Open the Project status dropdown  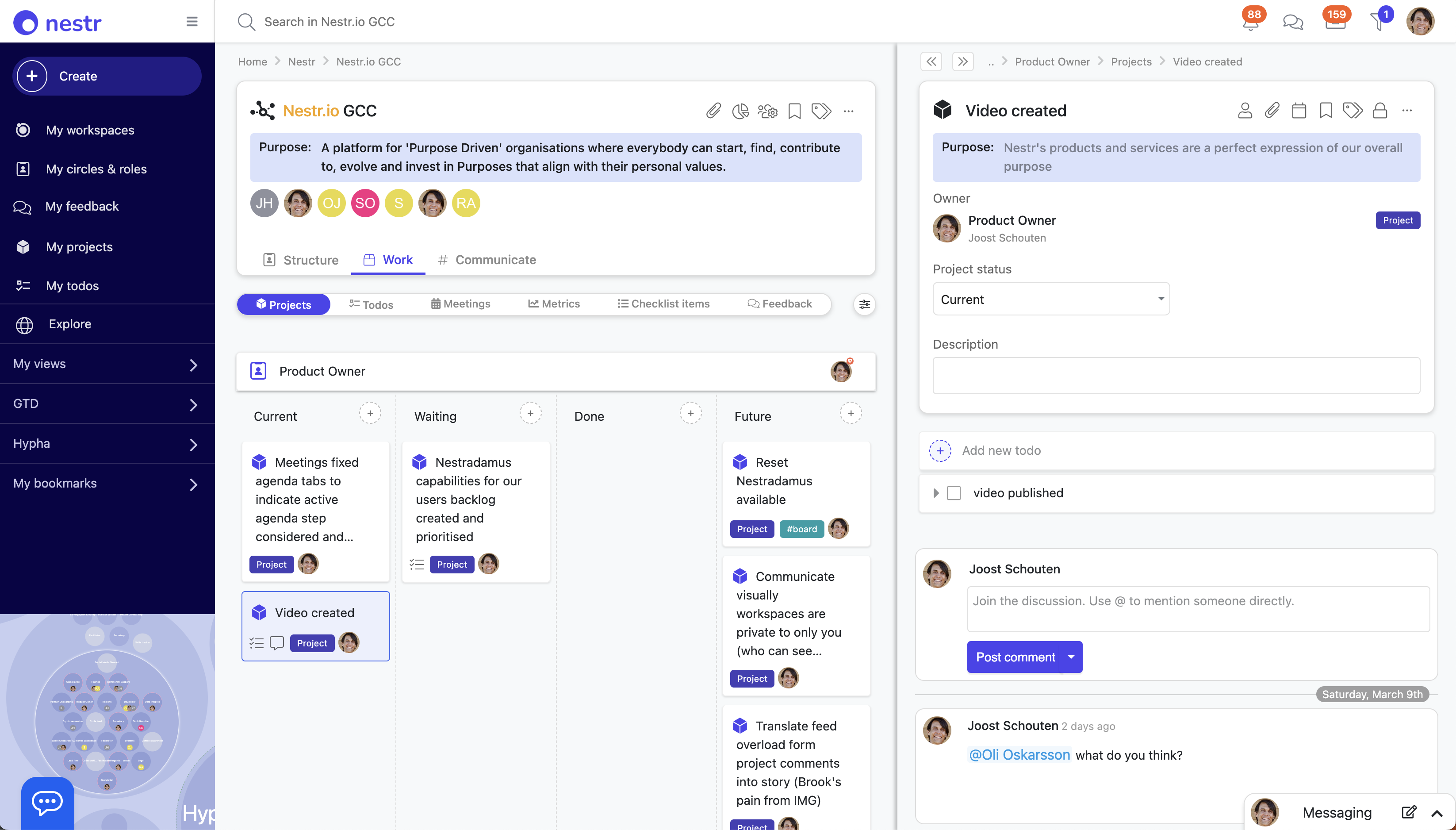click(1051, 299)
